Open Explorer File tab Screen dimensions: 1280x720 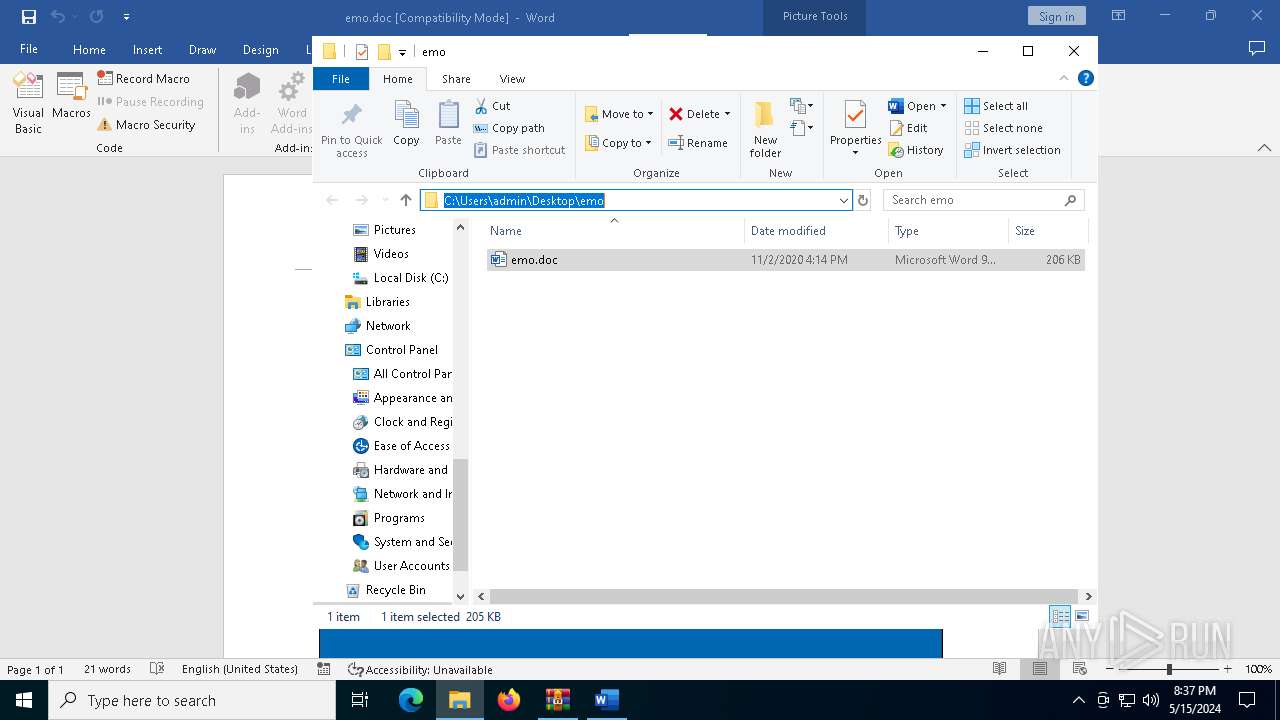point(341,79)
